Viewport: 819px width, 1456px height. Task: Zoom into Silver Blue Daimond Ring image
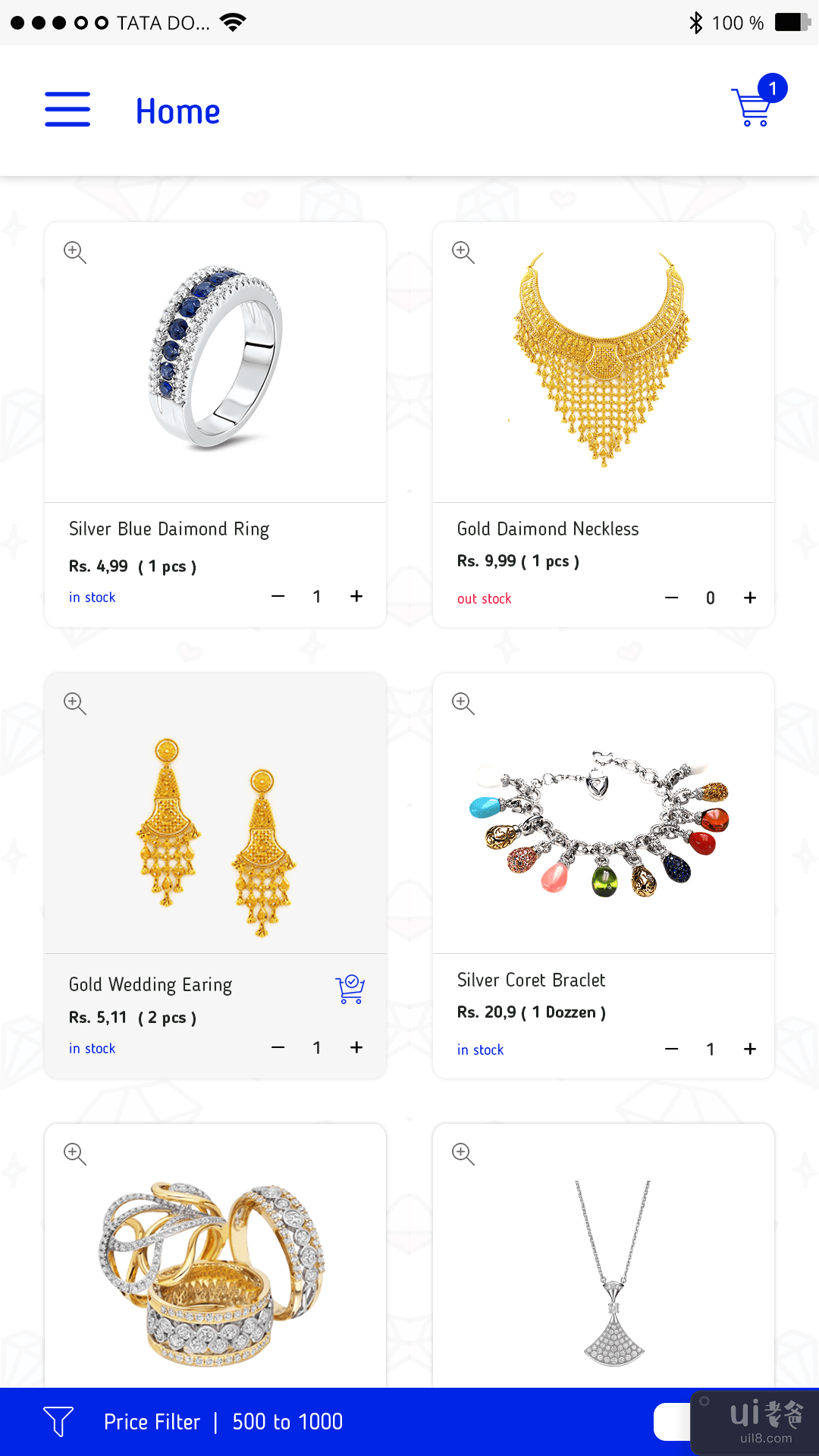pyautogui.click(x=75, y=253)
